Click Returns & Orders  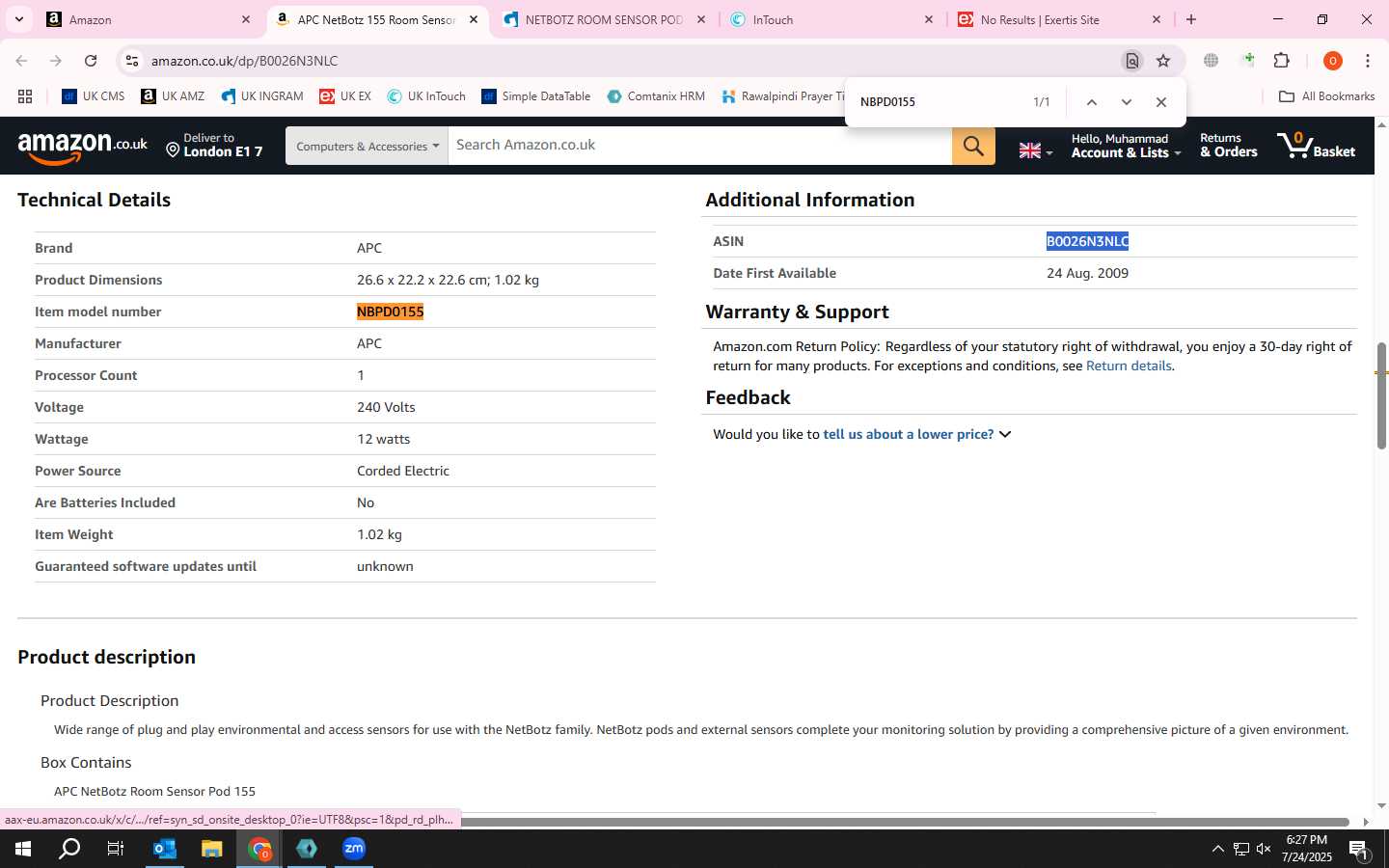tap(1228, 146)
